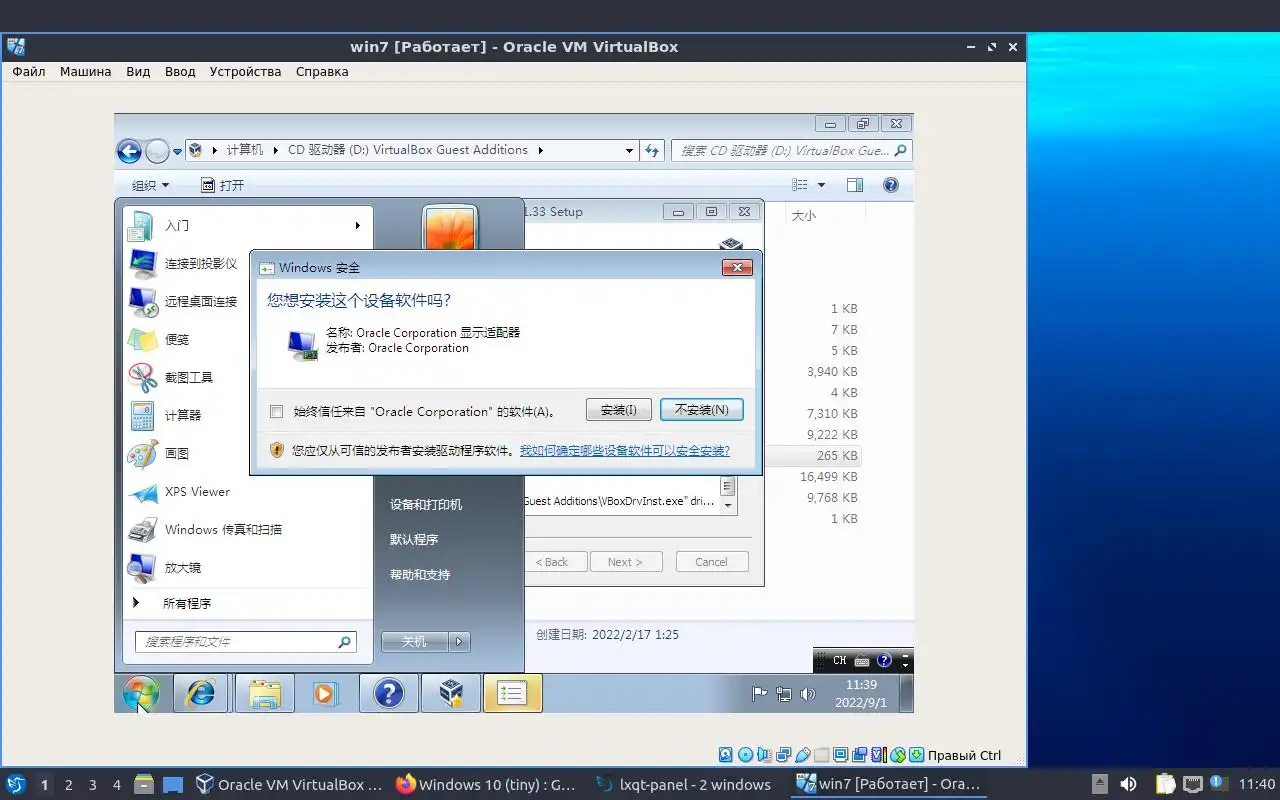This screenshot has height=800, width=1280.
Task: Click the host panel removable media eject icon
Action: [1099, 784]
